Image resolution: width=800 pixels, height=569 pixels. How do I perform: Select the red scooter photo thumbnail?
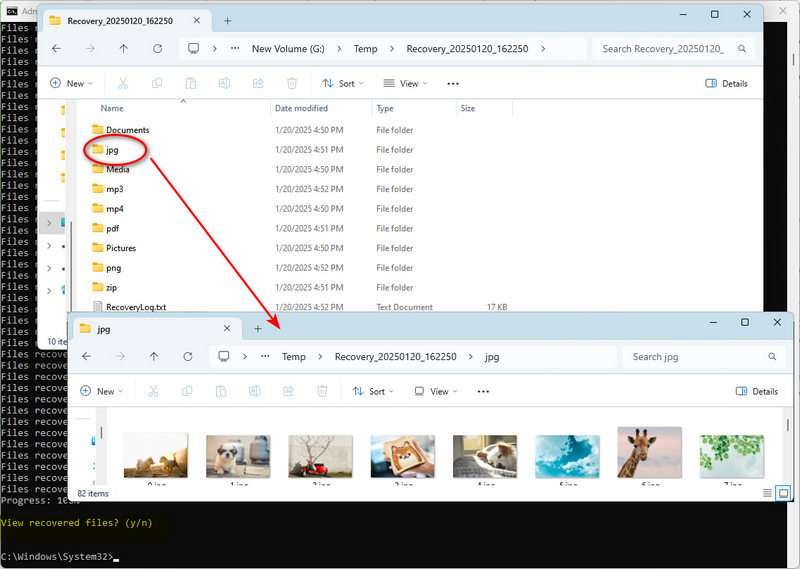click(x=320, y=456)
